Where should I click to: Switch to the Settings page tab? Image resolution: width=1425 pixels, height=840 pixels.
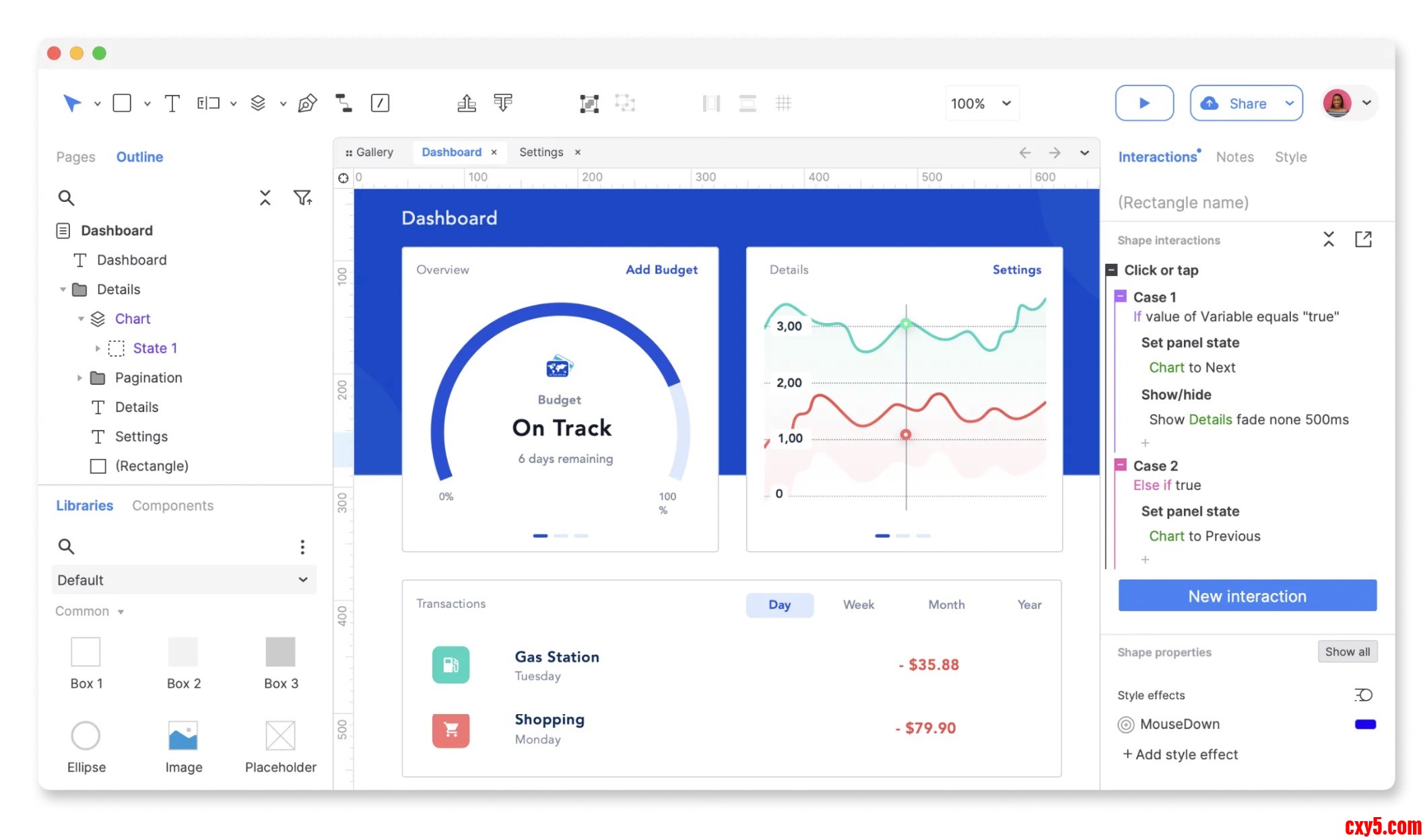coord(541,152)
